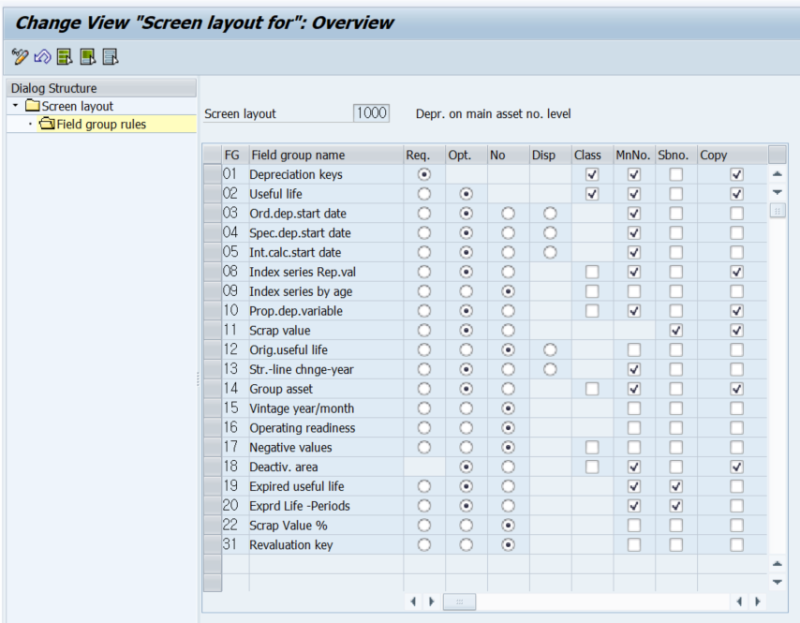Click the Select All toolbar icon
The image size is (800, 623).
[x=65, y=57]
